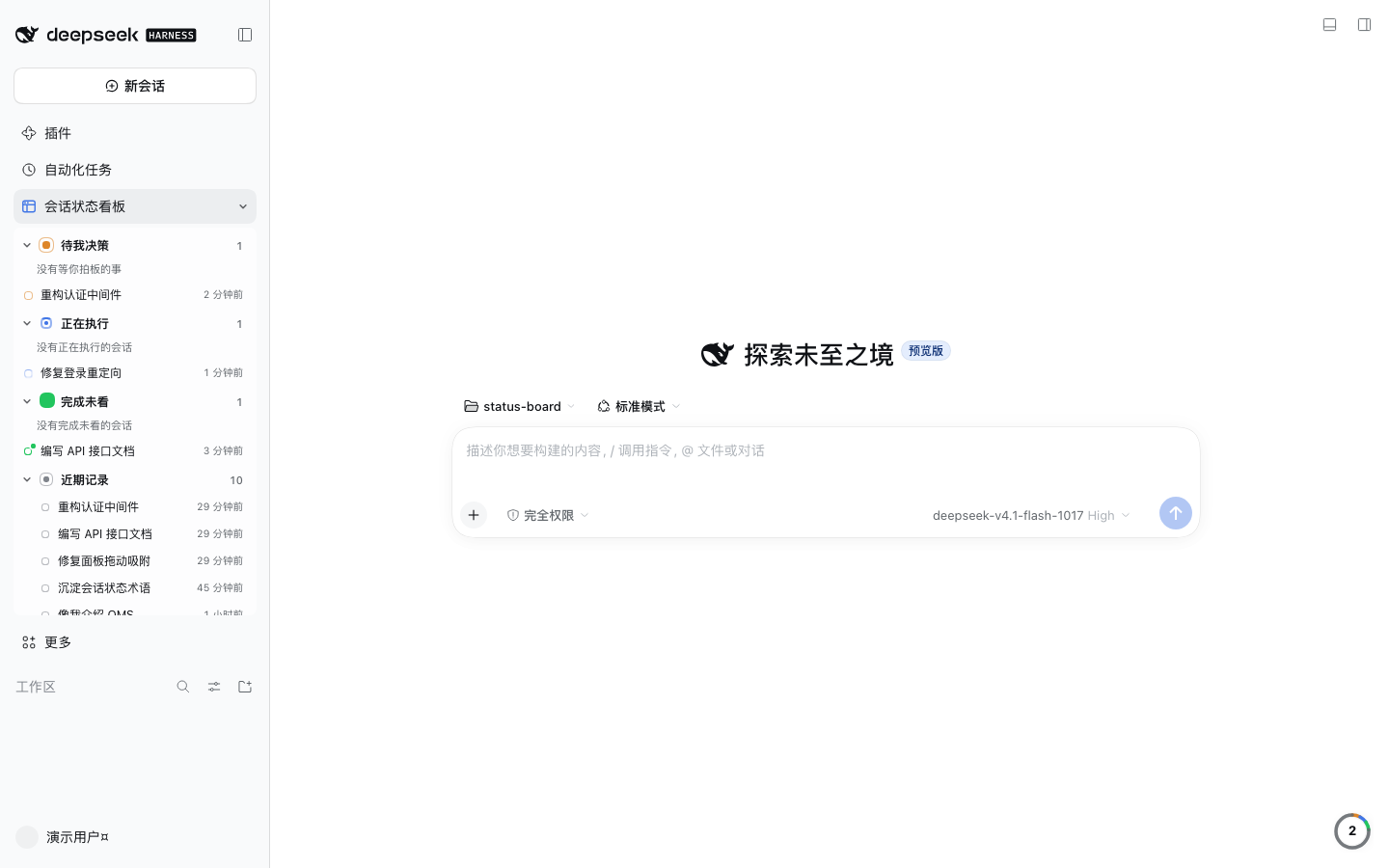The height and width of the screenshot is (868, 1389).
Task: Search the workspace with magnifier icon
Action: 183,687
